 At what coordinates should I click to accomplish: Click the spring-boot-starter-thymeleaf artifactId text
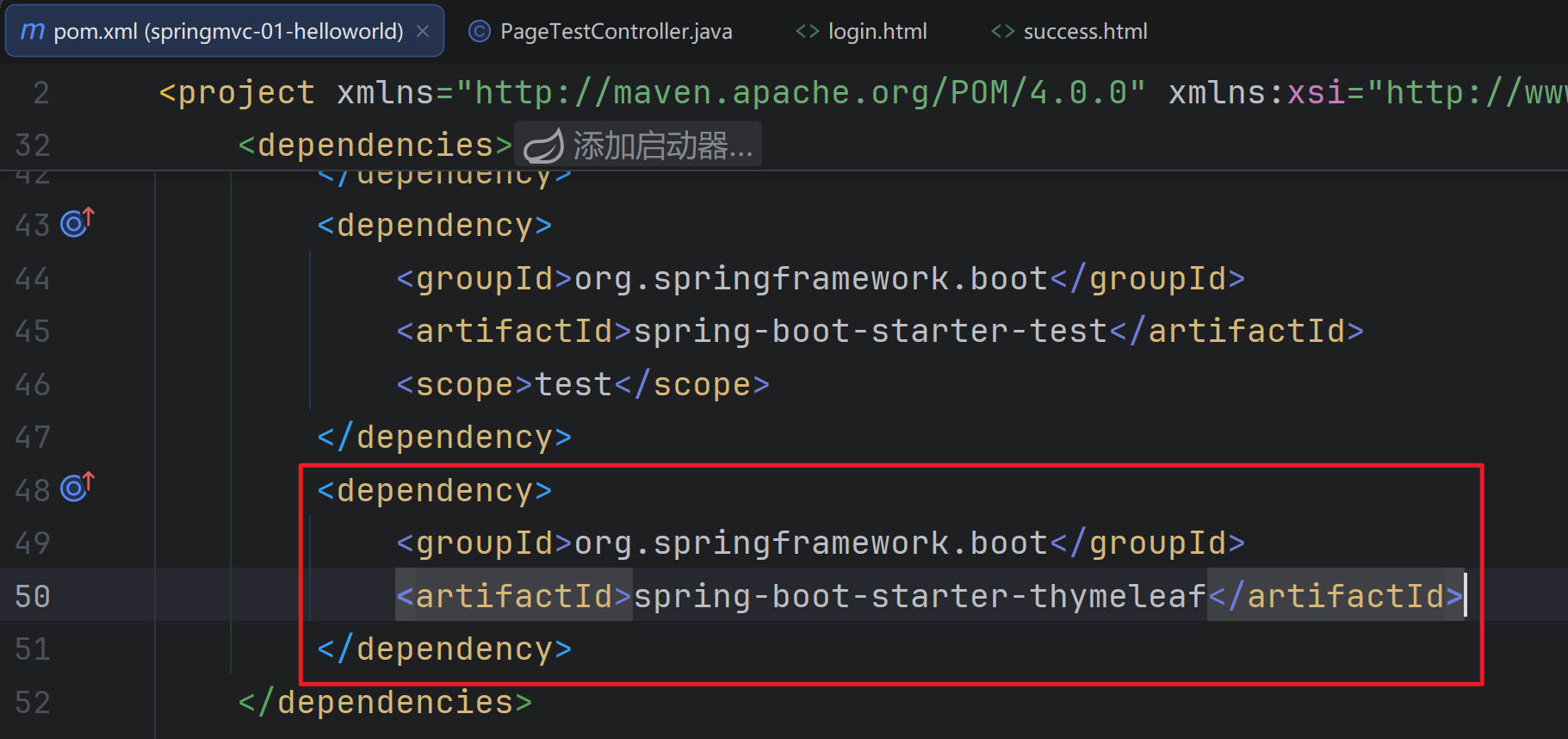(x=920, y=596)
